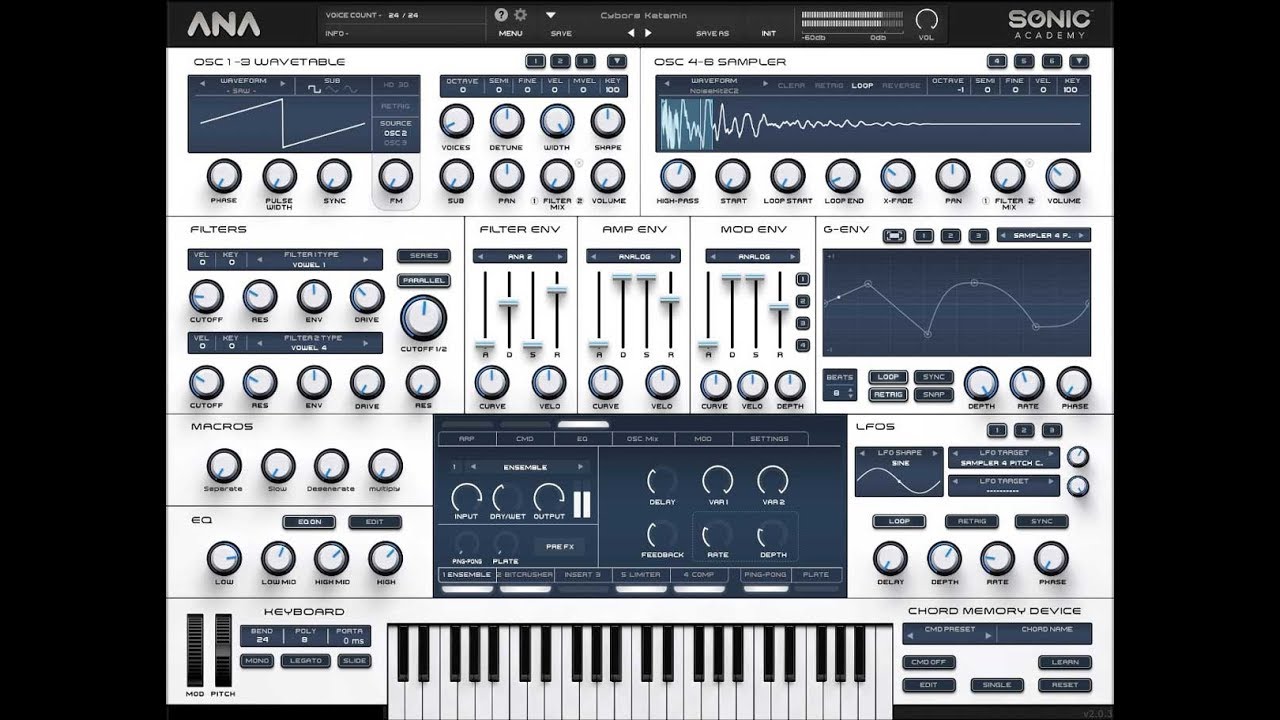
Task: Toggle EQ ON button
Action: [308, 522]
